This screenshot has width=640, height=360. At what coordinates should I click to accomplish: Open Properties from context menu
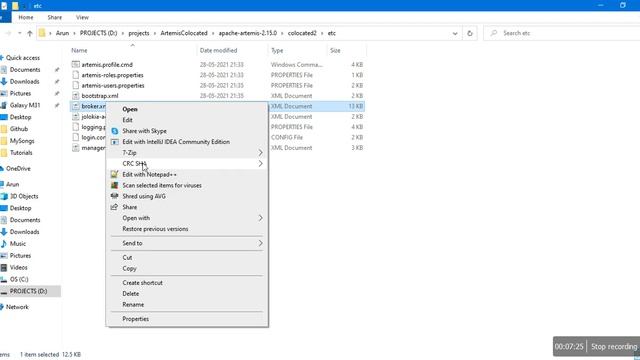[136, 319]
